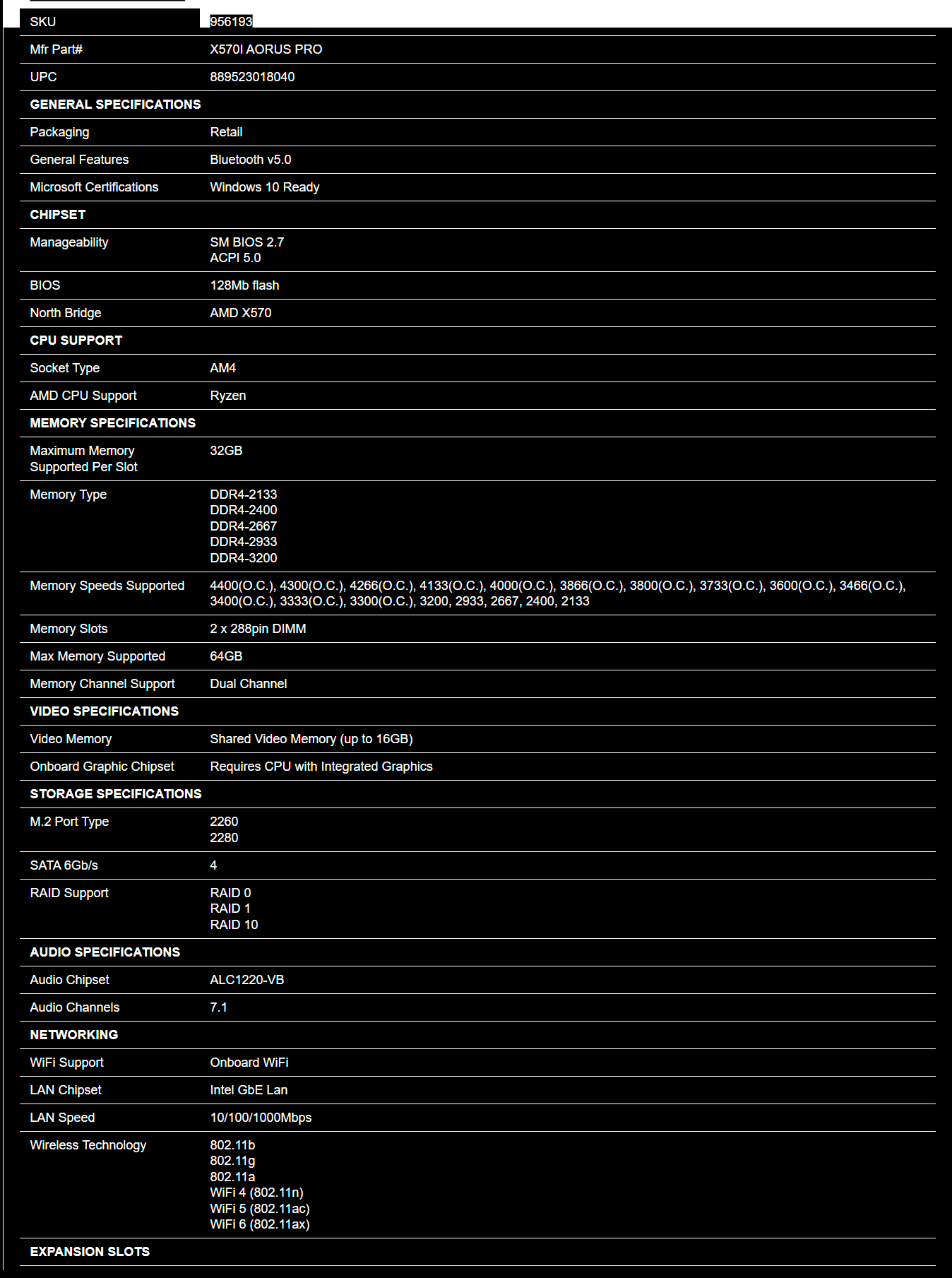Select the highlighted SKU number 956193
This screenshot has width=952, height=1278.
point(231,22)
